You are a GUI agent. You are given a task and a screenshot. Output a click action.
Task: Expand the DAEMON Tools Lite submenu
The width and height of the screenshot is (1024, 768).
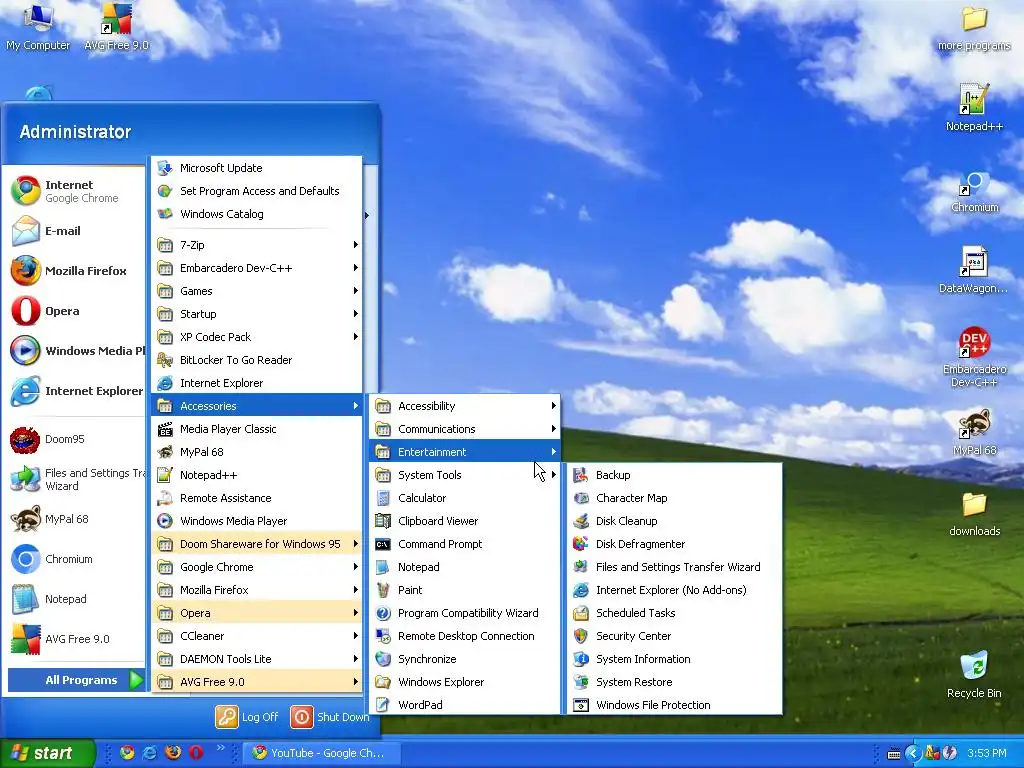click(257, 659)
